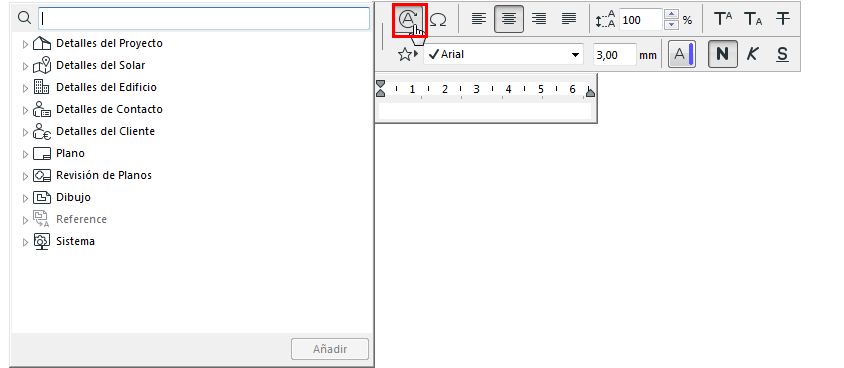Click the Añadir button
This screenshot has width=844, height=368.
330,349
